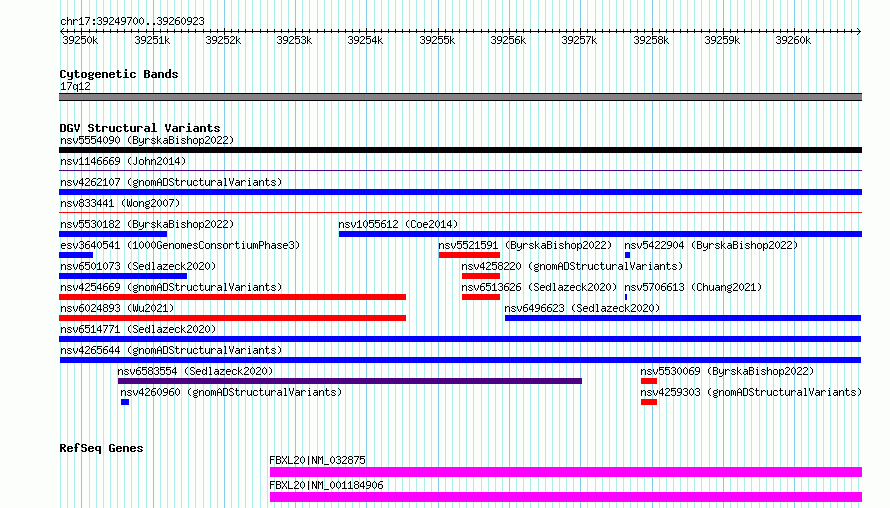This screenshot has height=508, width=890.
Task: Click gene label FBXL20|NM_032875
Action: [317, 460]
